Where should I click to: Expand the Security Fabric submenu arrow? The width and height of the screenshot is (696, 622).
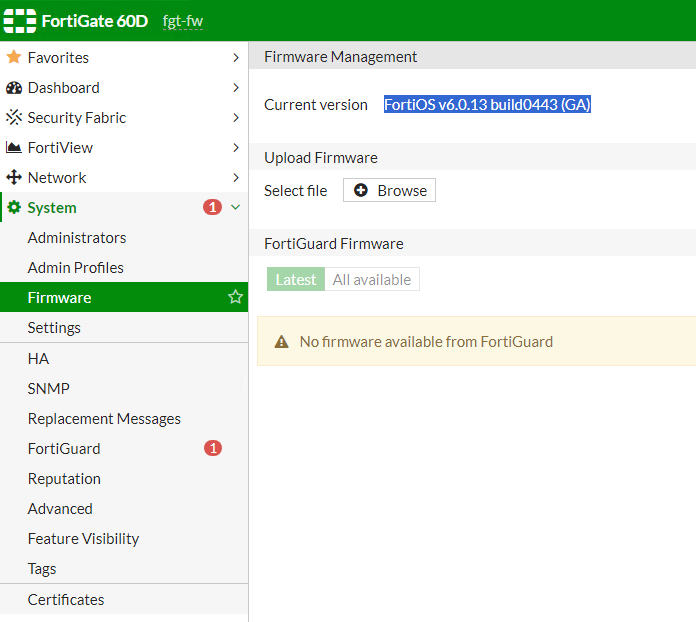point(235,118)
